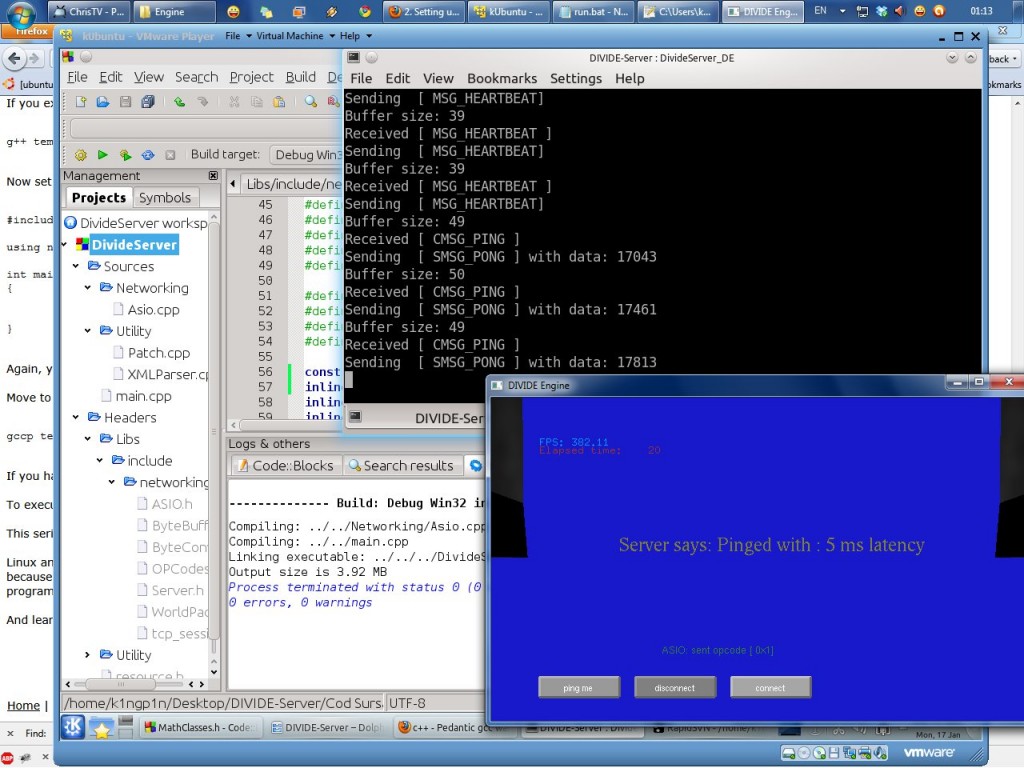Click Save all files icon in Code::Blocks
The height and width of the screenshot is (768, 1024).
[148, 102]
